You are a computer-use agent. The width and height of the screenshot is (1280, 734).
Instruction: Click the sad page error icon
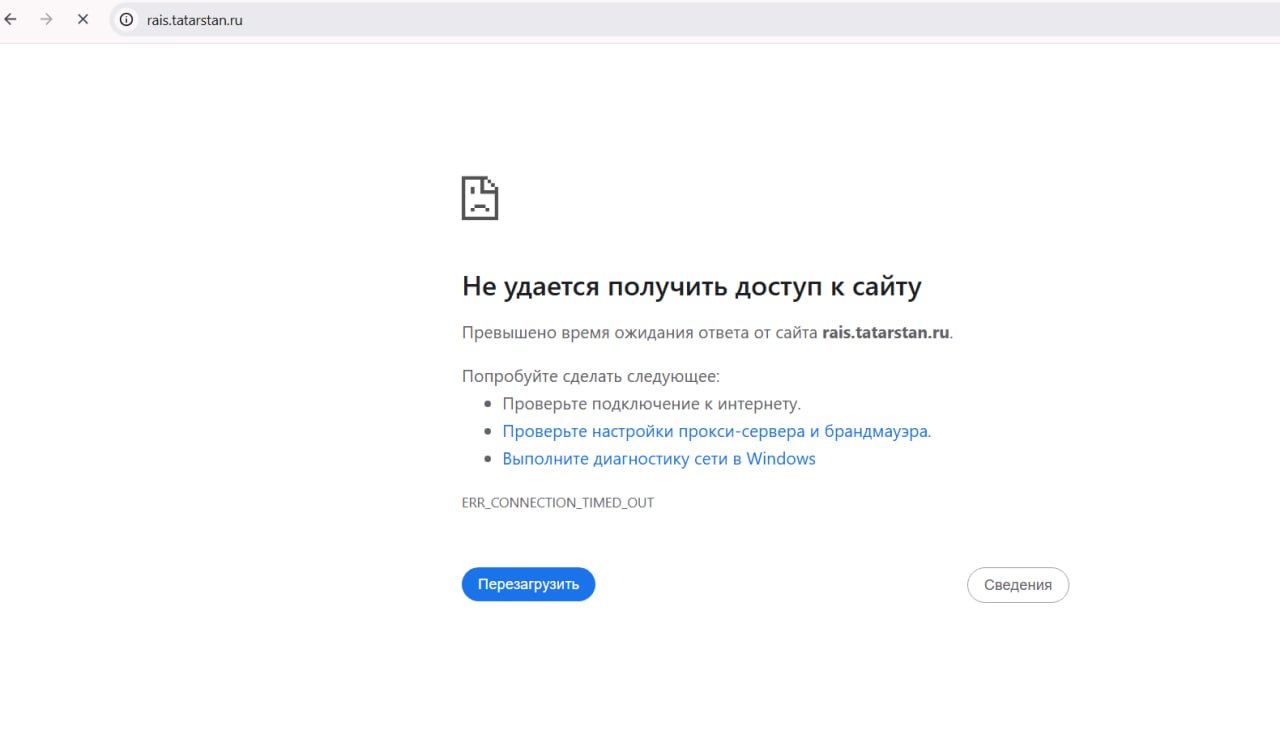tap(479, 198)
